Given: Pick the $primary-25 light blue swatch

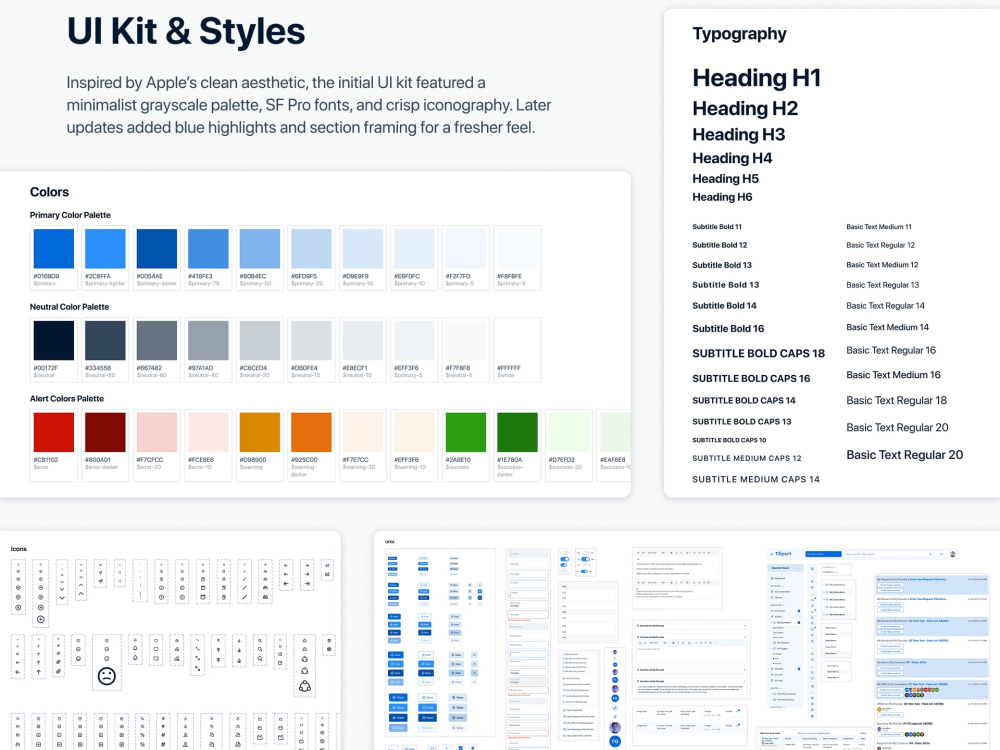Looking at the screenshot, I should click(311, 248).
